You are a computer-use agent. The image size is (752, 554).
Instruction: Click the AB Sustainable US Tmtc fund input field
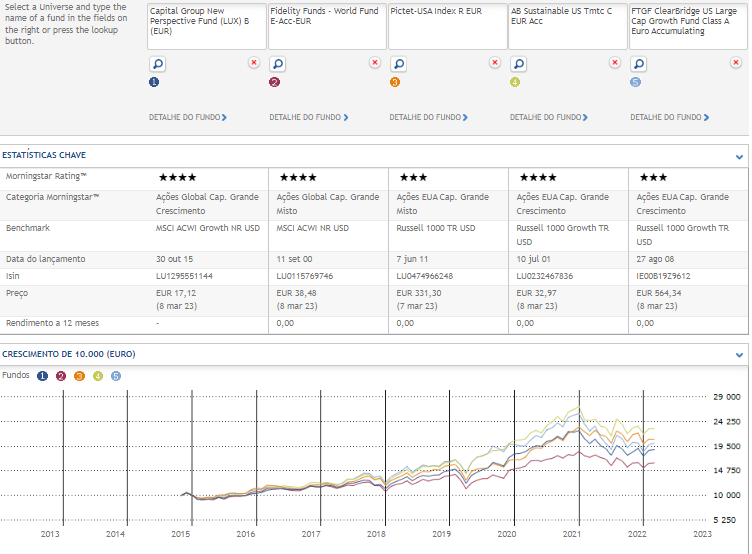pos(566,26)
